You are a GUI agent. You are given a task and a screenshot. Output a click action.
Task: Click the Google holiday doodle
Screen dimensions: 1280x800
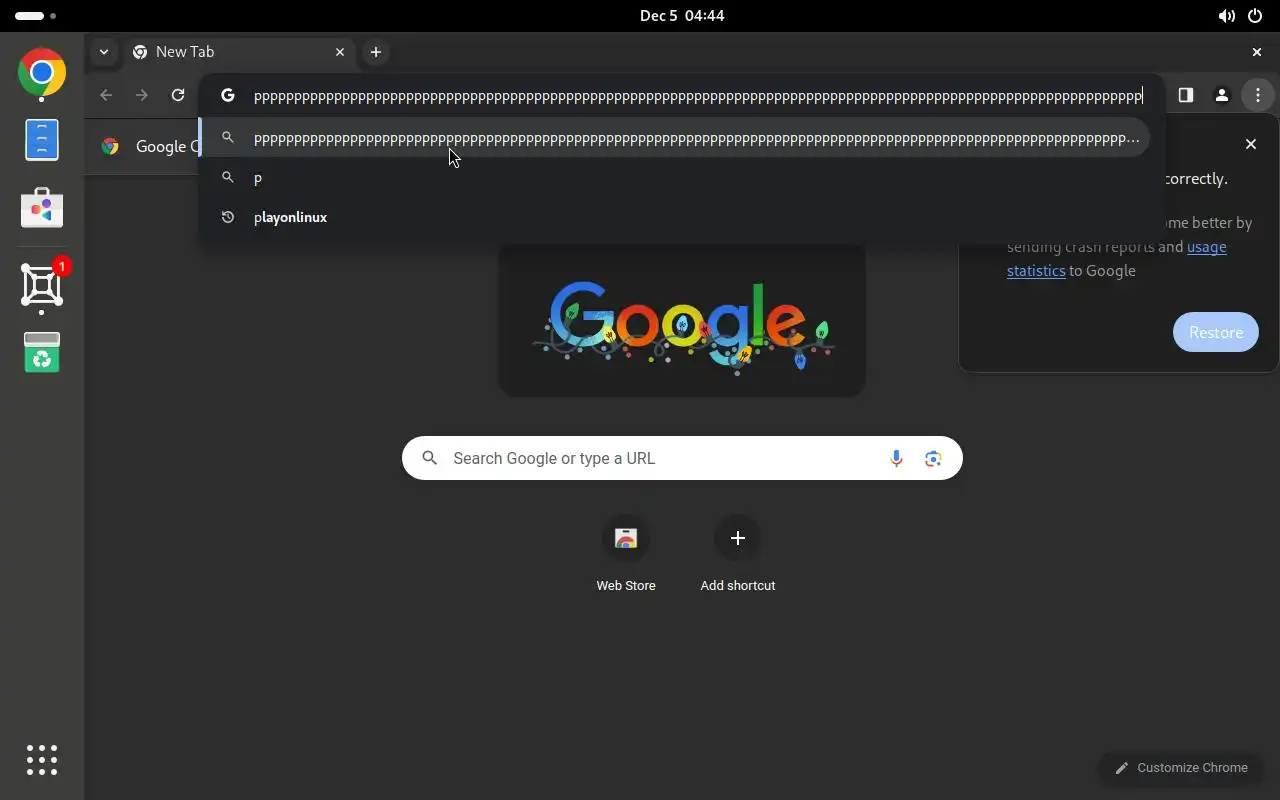coord(682,321)
